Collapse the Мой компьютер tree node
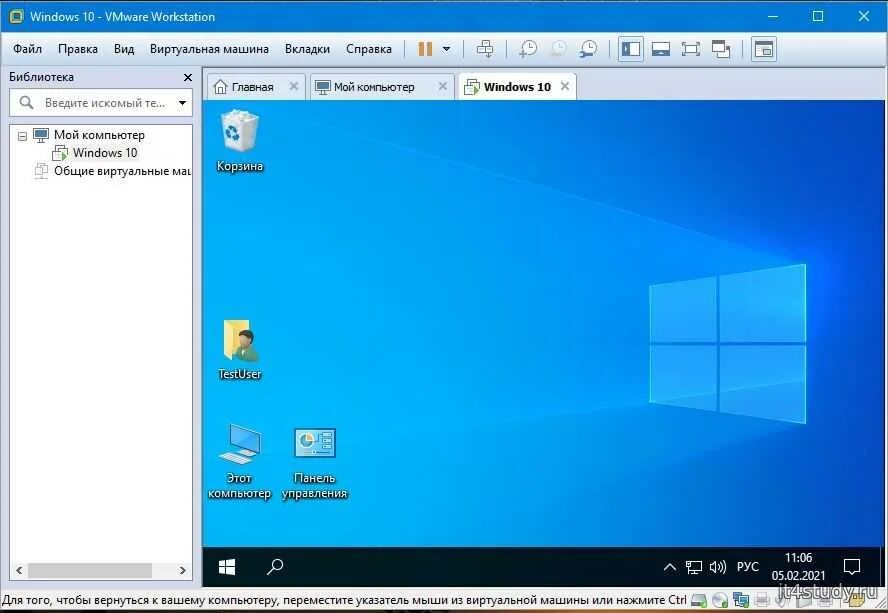888x613 pixels. pos(22,136)
